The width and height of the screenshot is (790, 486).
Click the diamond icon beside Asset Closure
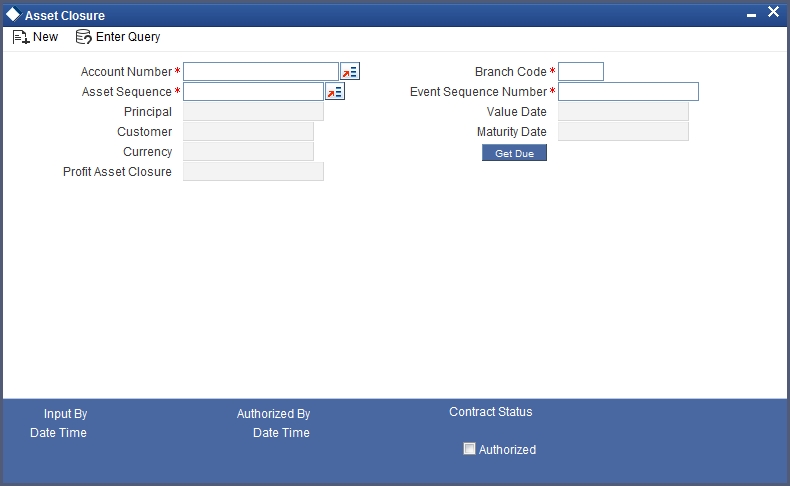13,14
